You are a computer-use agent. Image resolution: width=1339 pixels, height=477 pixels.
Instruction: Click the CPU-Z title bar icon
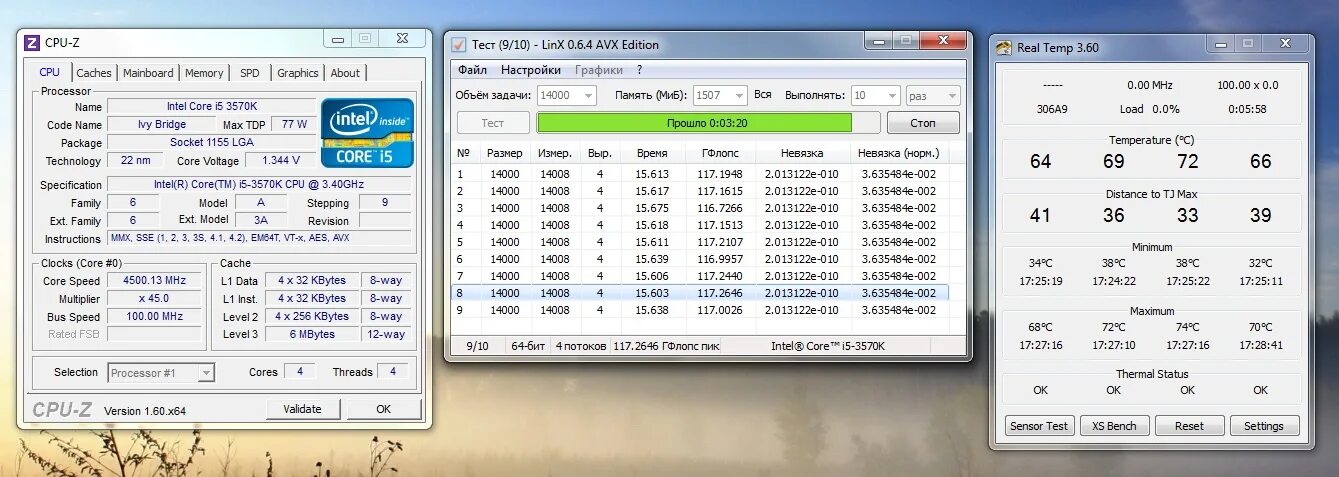tap(32, 43)
